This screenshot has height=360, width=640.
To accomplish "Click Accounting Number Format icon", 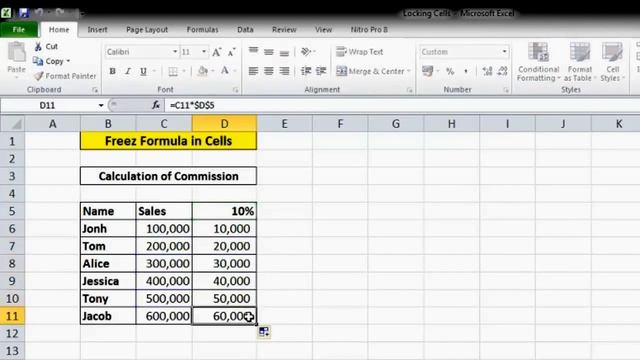I will coord(427,71).
